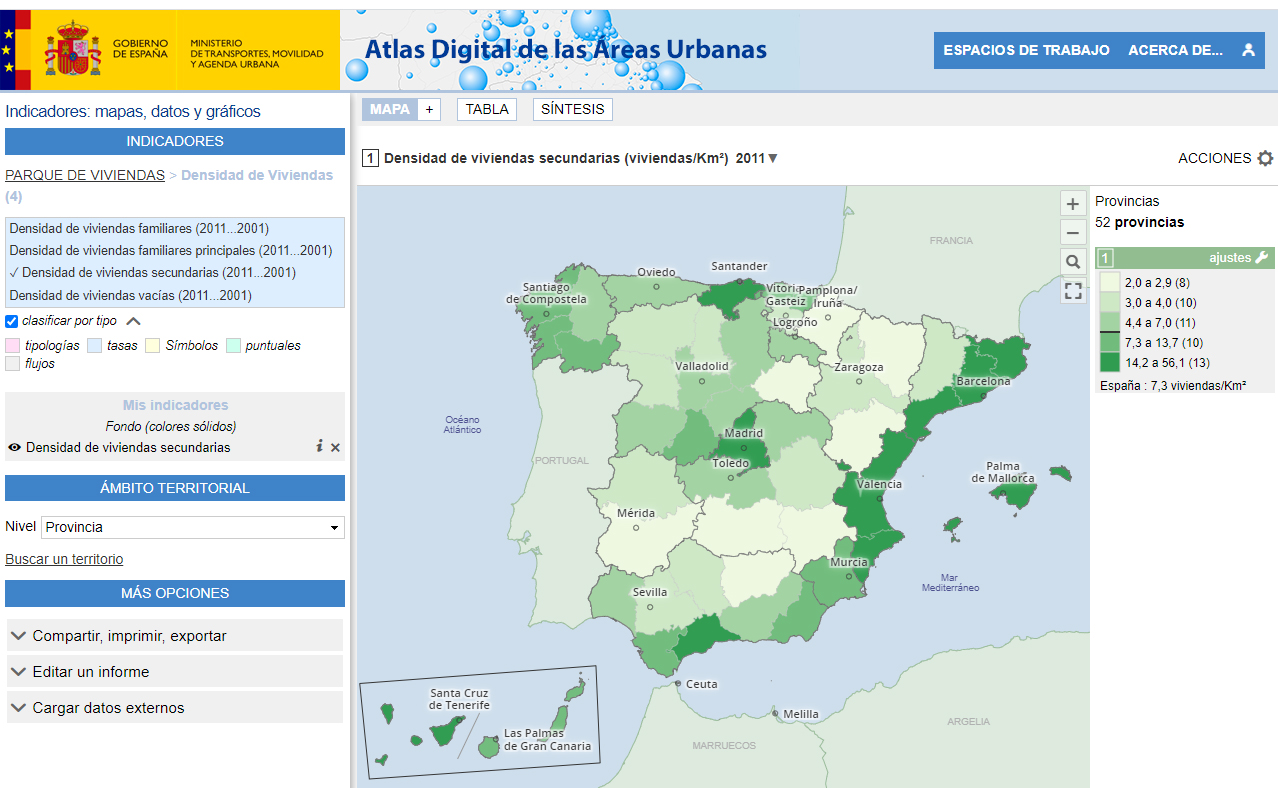
Task: Click the user profile icon in header
Action: [1248, 50]
